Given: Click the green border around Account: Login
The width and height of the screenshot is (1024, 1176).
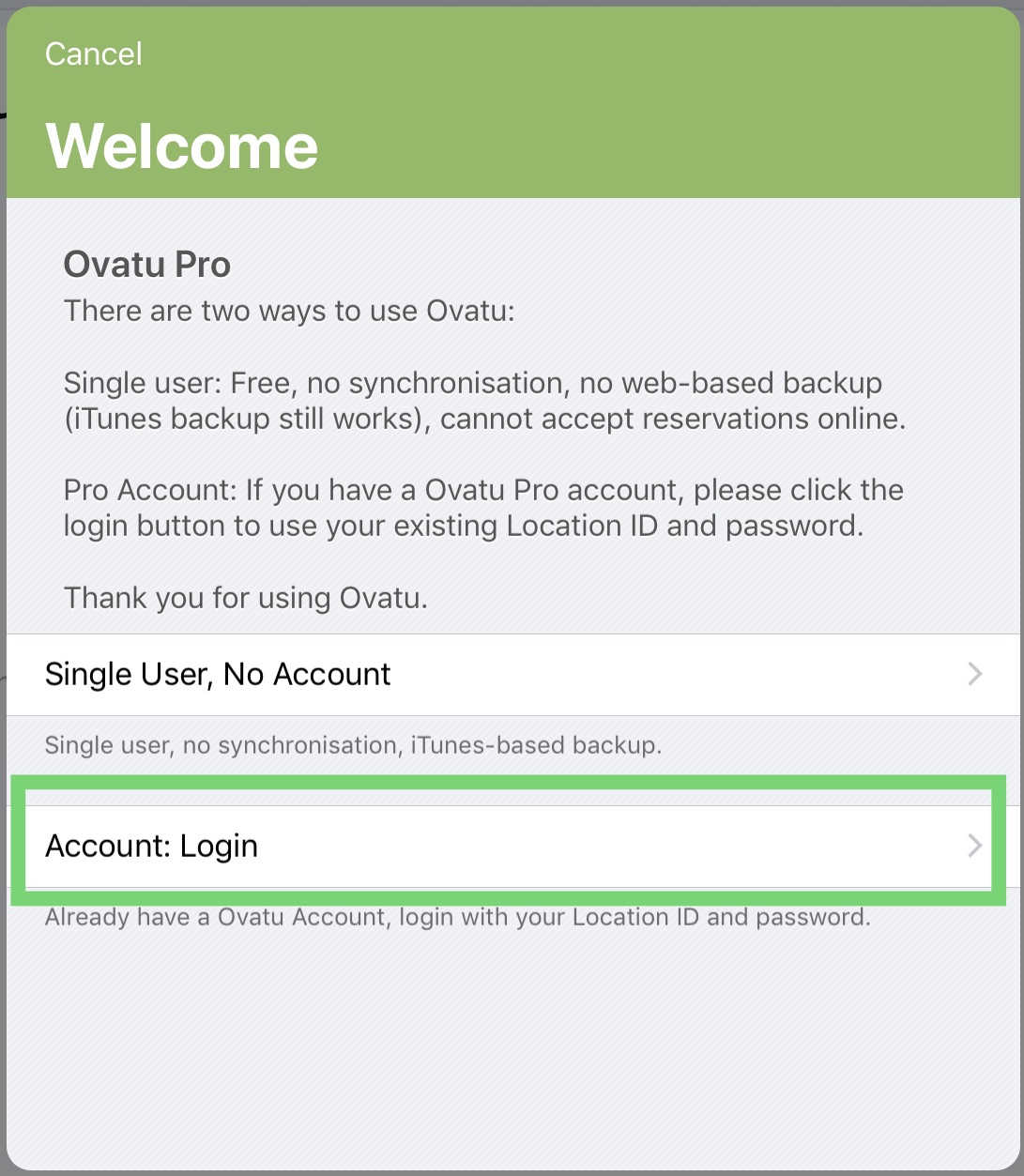Looking at the screenshot, I should [512, 784].
